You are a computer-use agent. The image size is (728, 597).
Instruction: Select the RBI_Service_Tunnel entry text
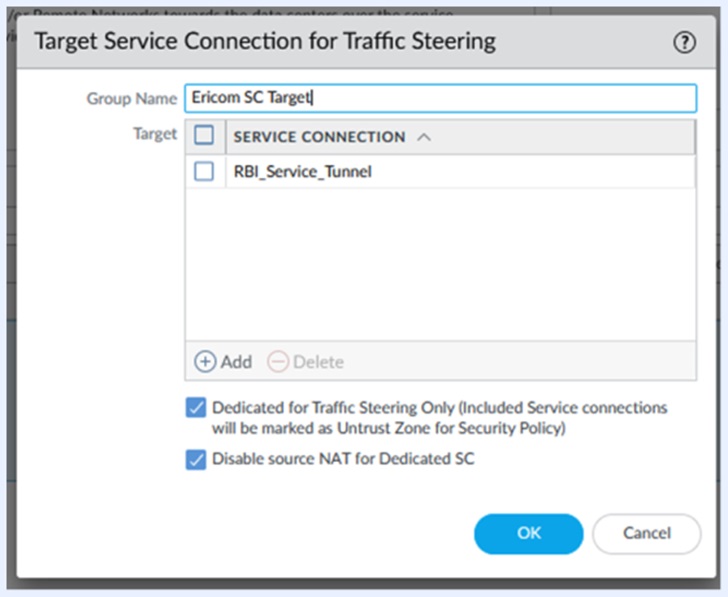tap(302, 172)
